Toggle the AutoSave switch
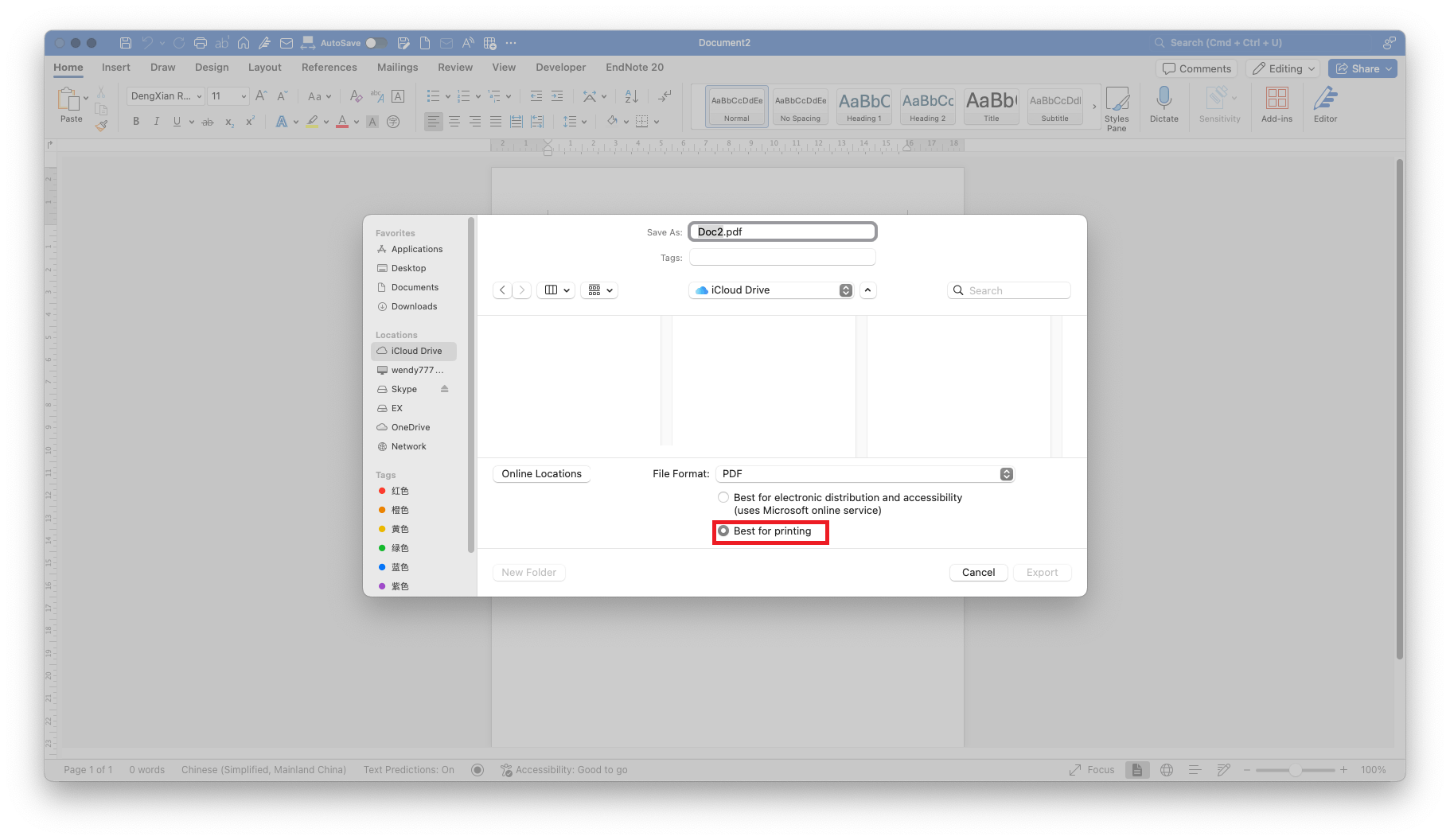This screenshot has width=1450, height=840. (376, 43)
